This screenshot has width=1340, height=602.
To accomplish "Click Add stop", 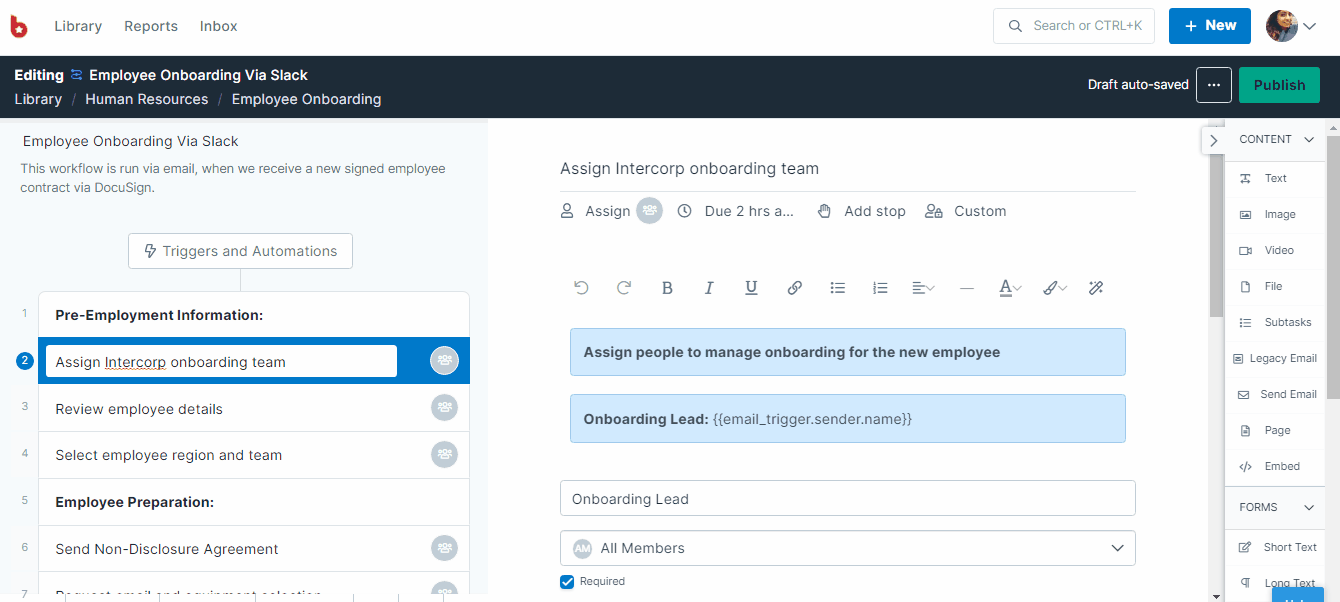I will click(862, 211).
